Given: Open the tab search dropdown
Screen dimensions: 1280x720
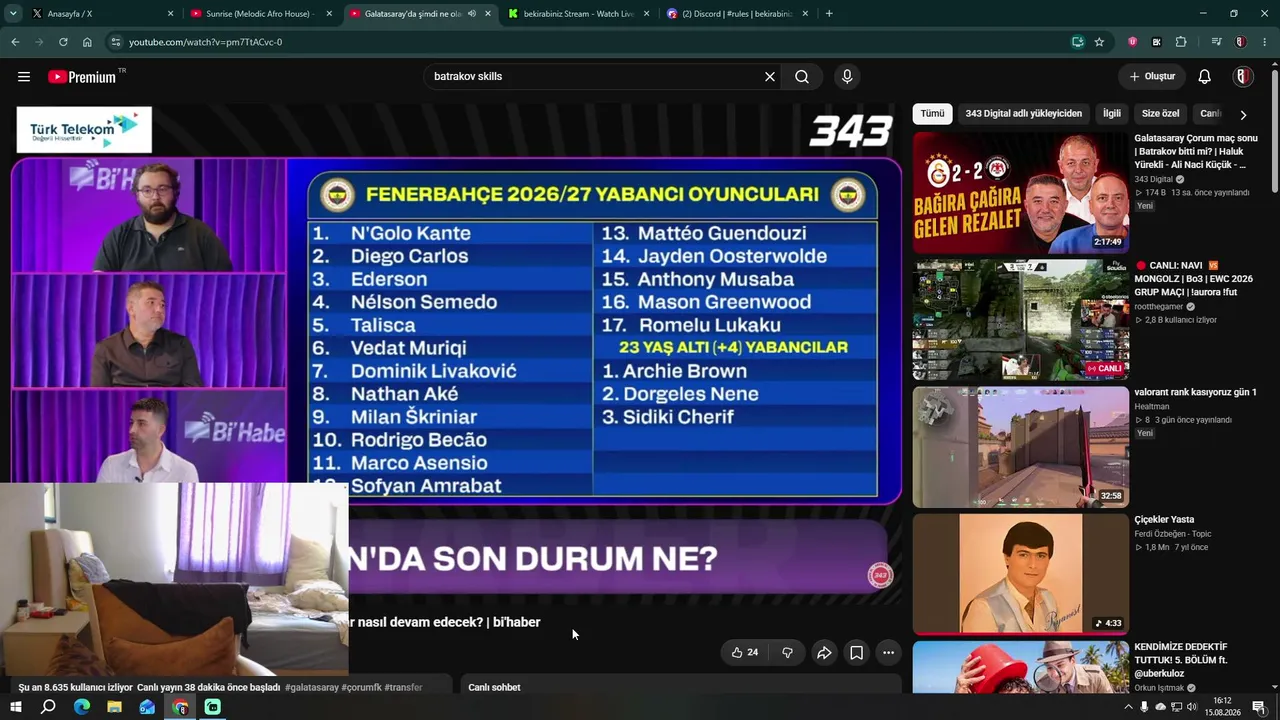Looking at the screenshot, I should pos(13,14).
